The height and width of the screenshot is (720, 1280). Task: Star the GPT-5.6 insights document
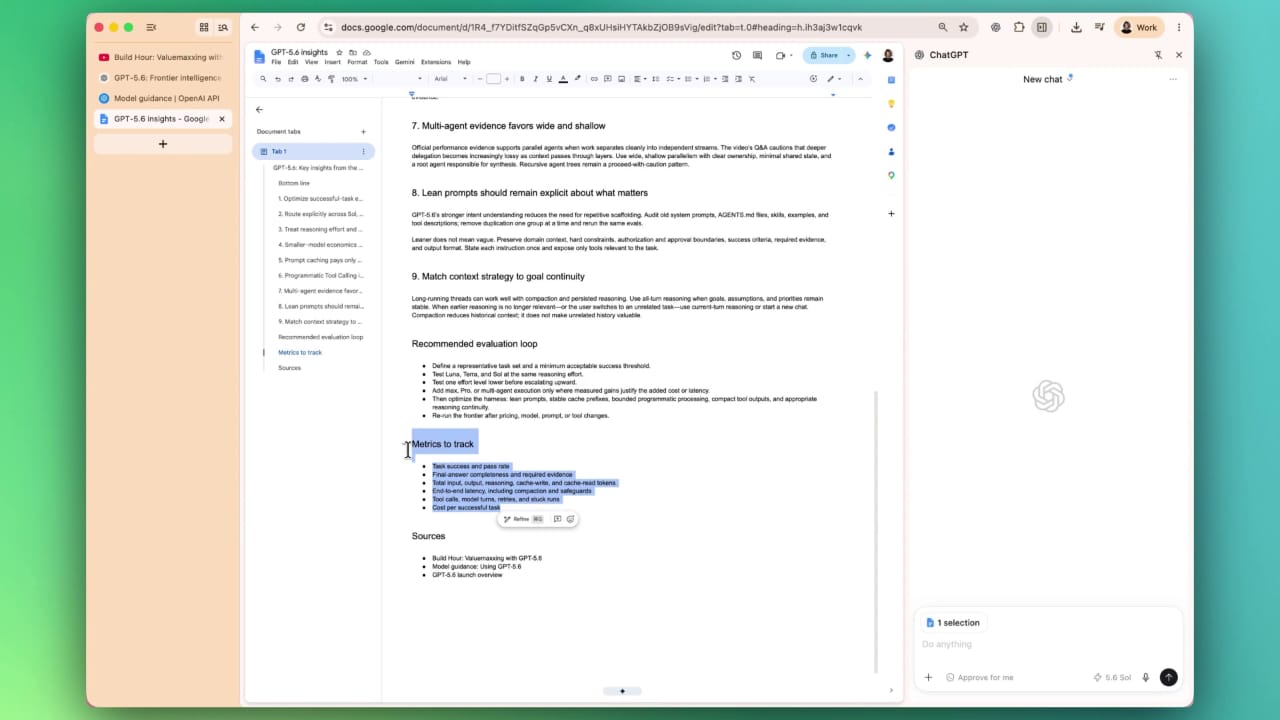point(339,53)
